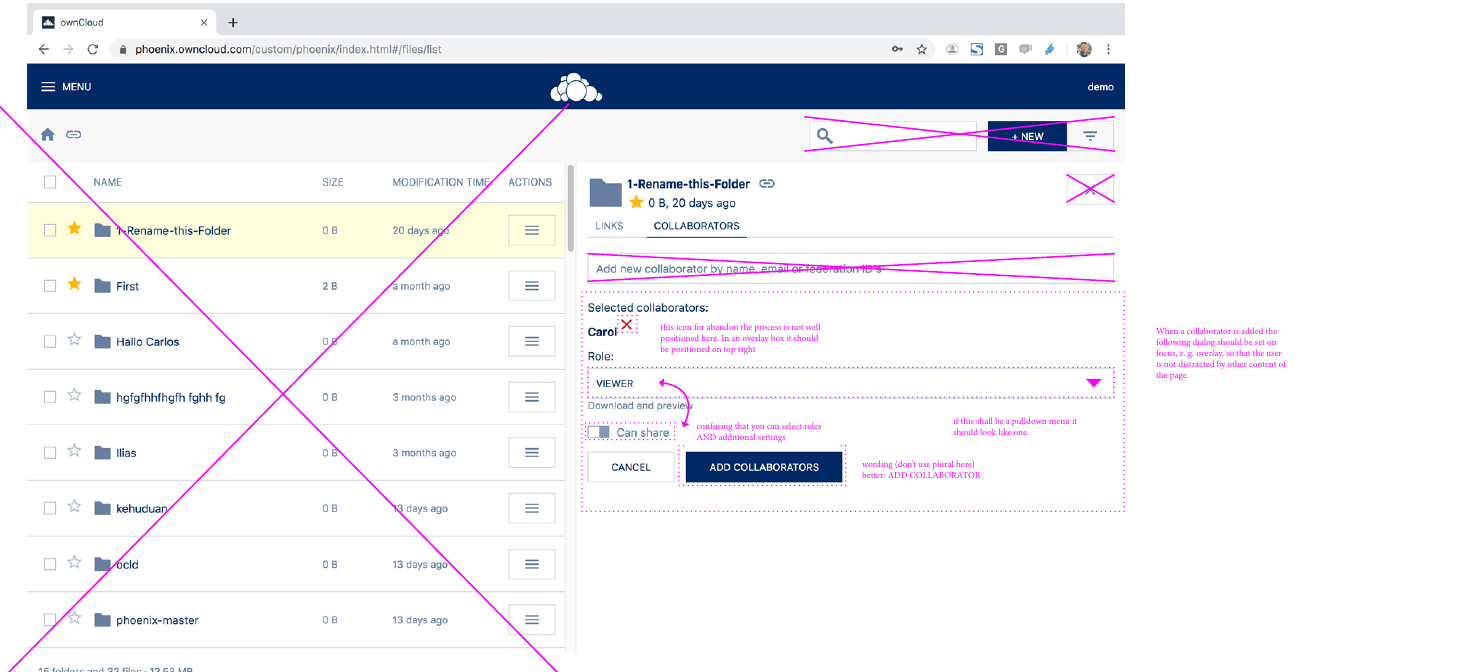Click the link icon beside the home breadcrumb
This screenshot has height=672, width=1470.
point(74,134)
